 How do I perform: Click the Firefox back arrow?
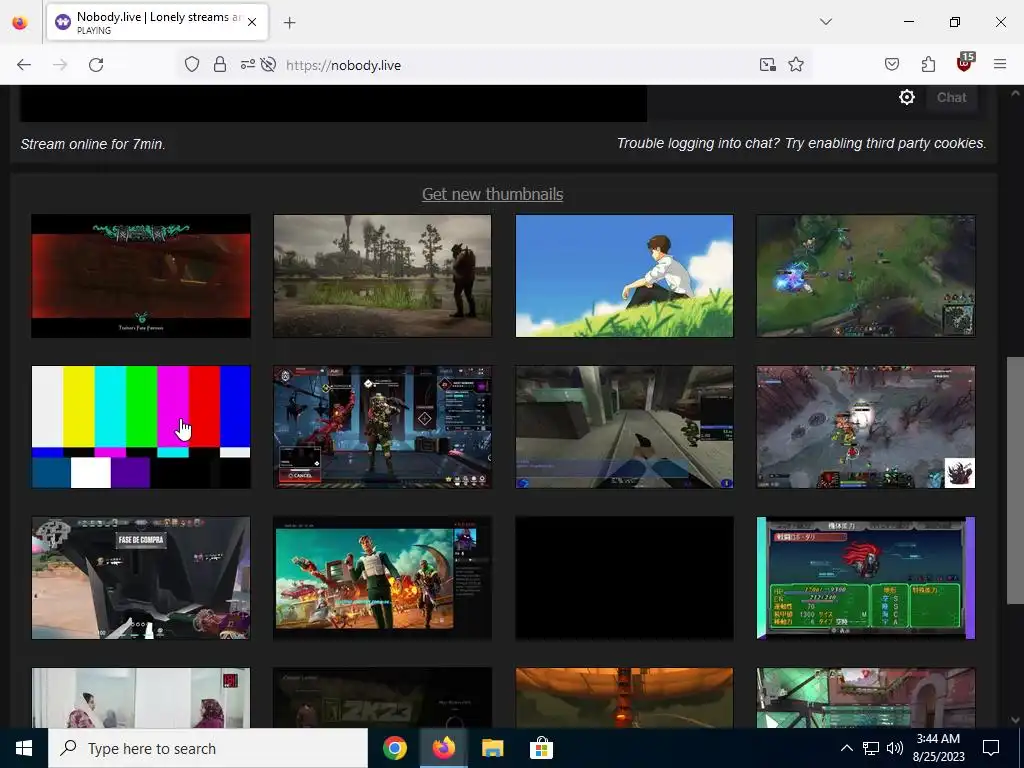[x=24, y=65]
